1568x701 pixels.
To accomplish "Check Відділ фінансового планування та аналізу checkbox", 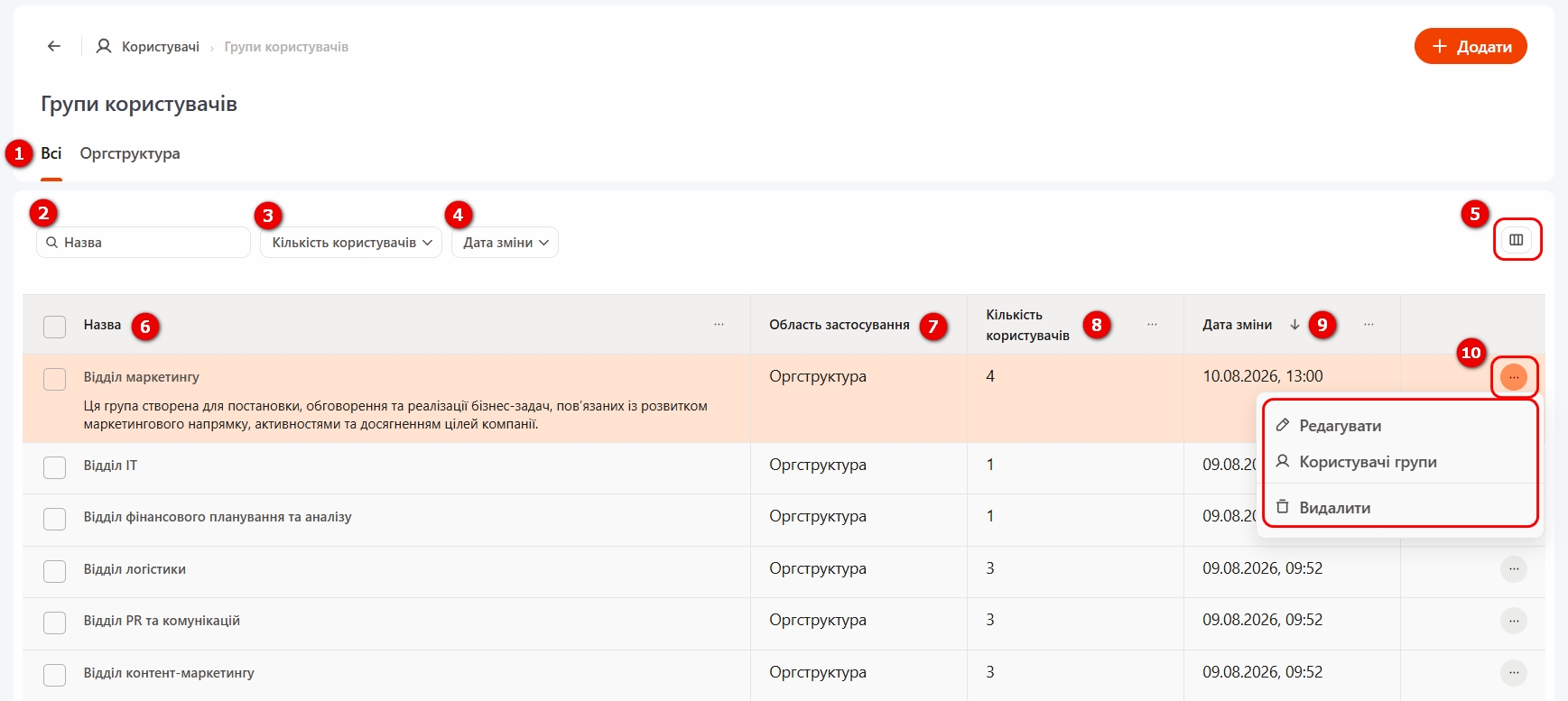I will (55, 519).
